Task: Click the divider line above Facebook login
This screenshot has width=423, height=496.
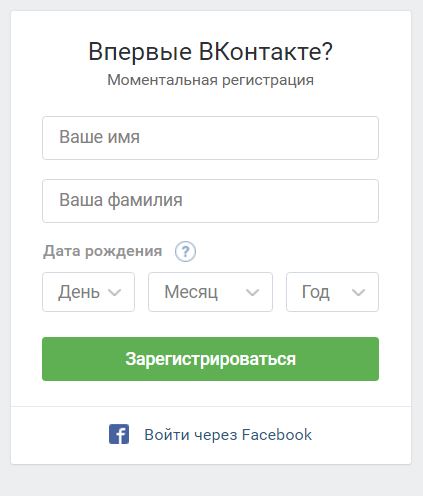Action: click(211, 406)
